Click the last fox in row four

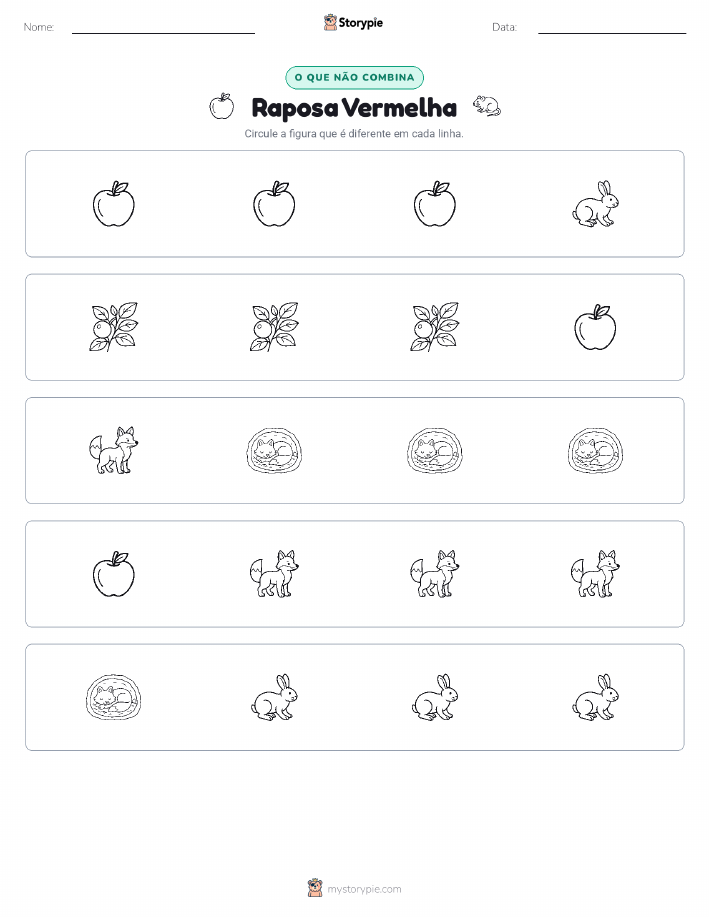click(595, 574)
